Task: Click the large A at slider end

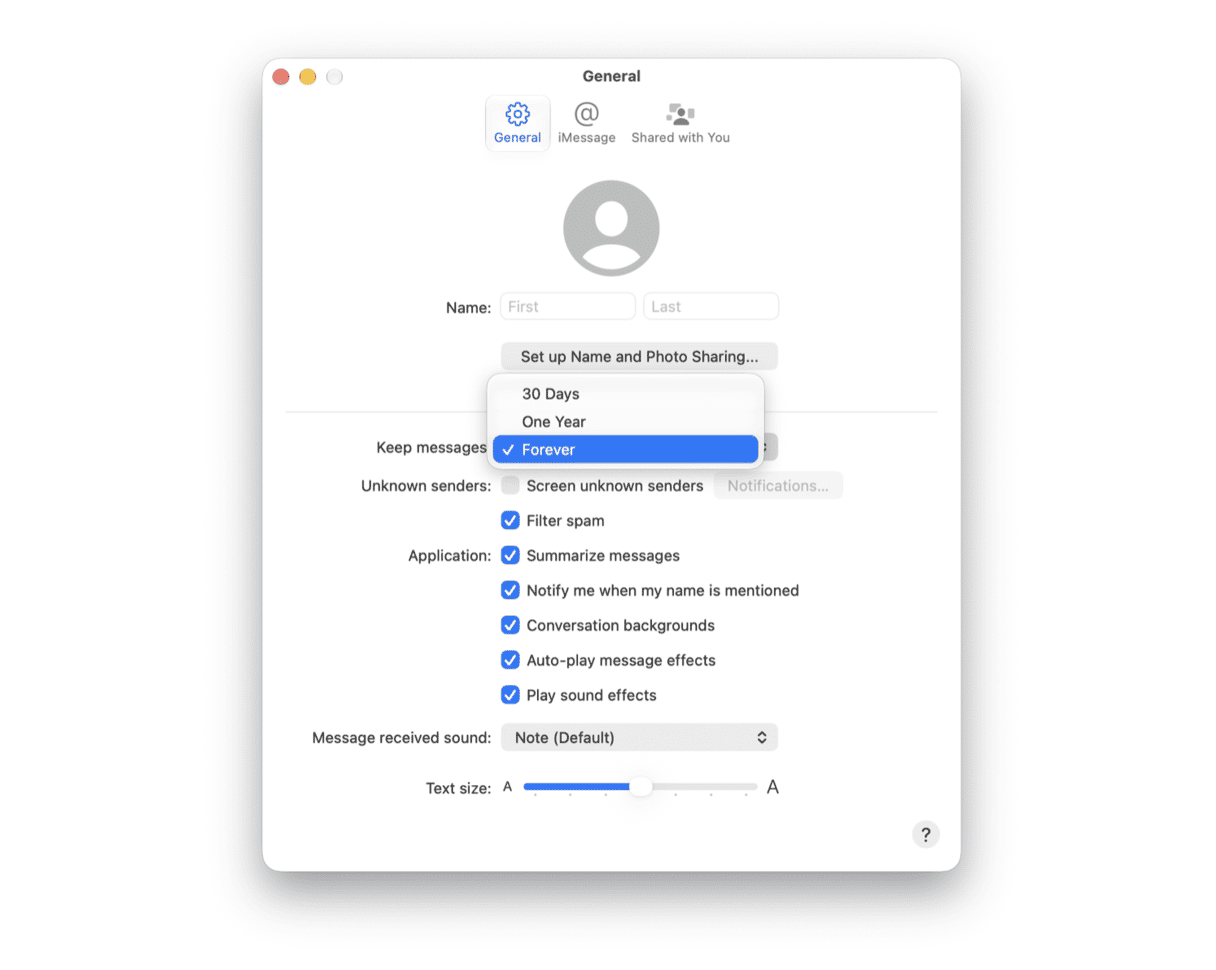Action: 772,787
